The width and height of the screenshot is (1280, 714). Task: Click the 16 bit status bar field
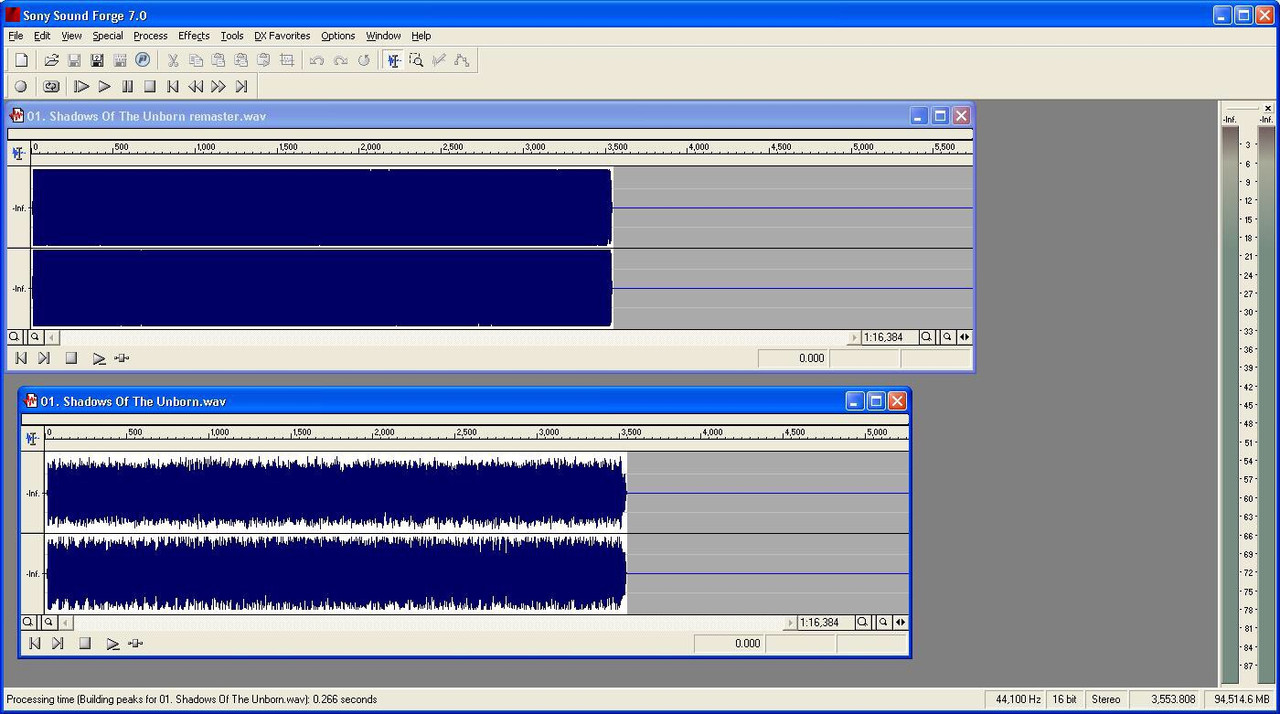pos(1064,699)
